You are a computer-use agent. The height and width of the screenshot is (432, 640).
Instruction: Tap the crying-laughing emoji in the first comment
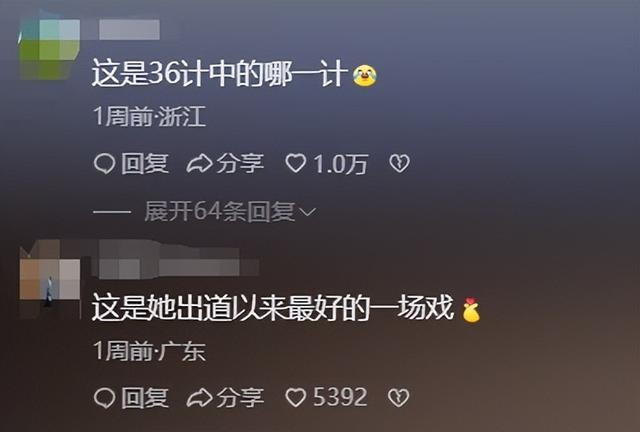(x=364, y=76)
